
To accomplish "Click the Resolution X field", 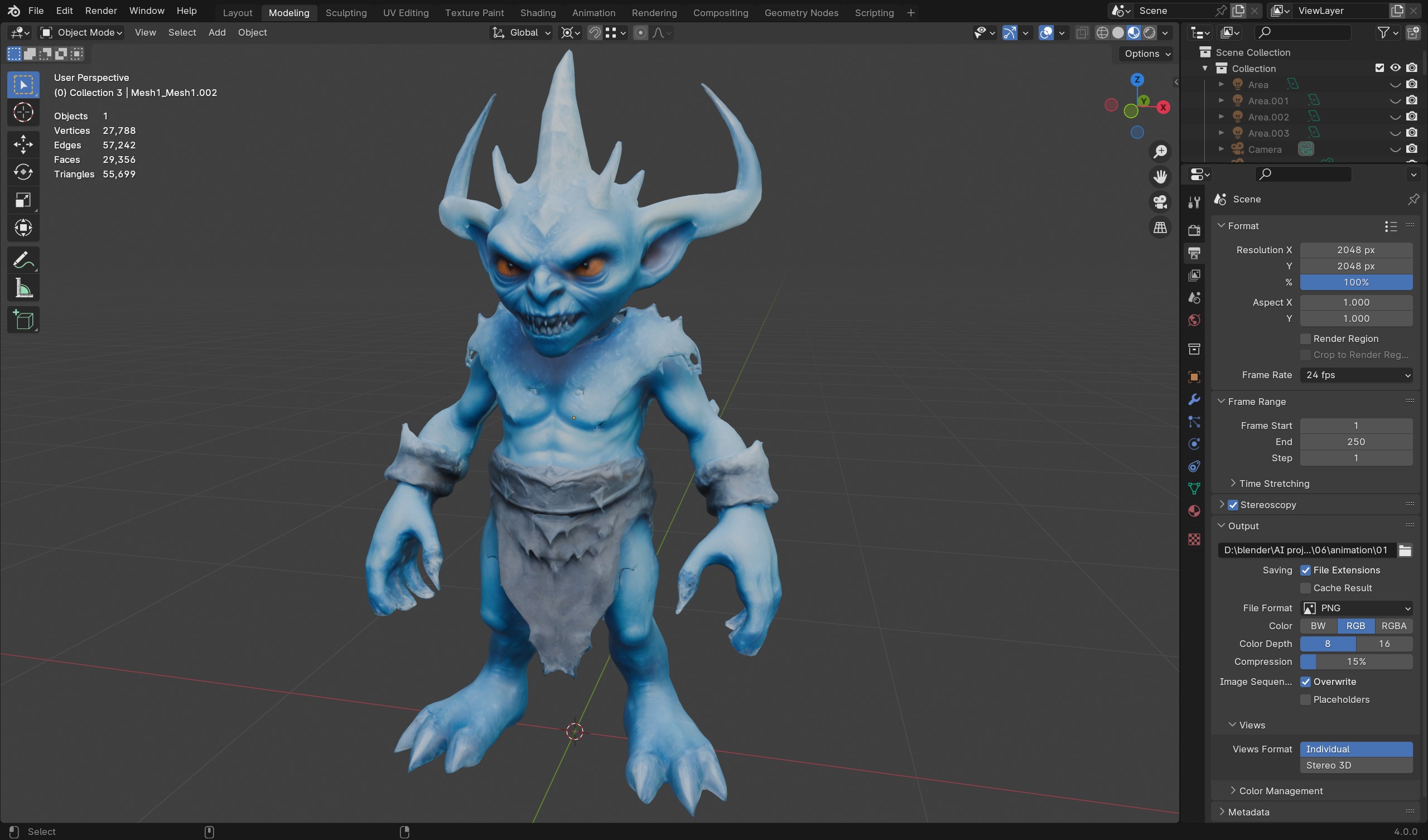I will pyautogui.click(x=1356, y=250).
